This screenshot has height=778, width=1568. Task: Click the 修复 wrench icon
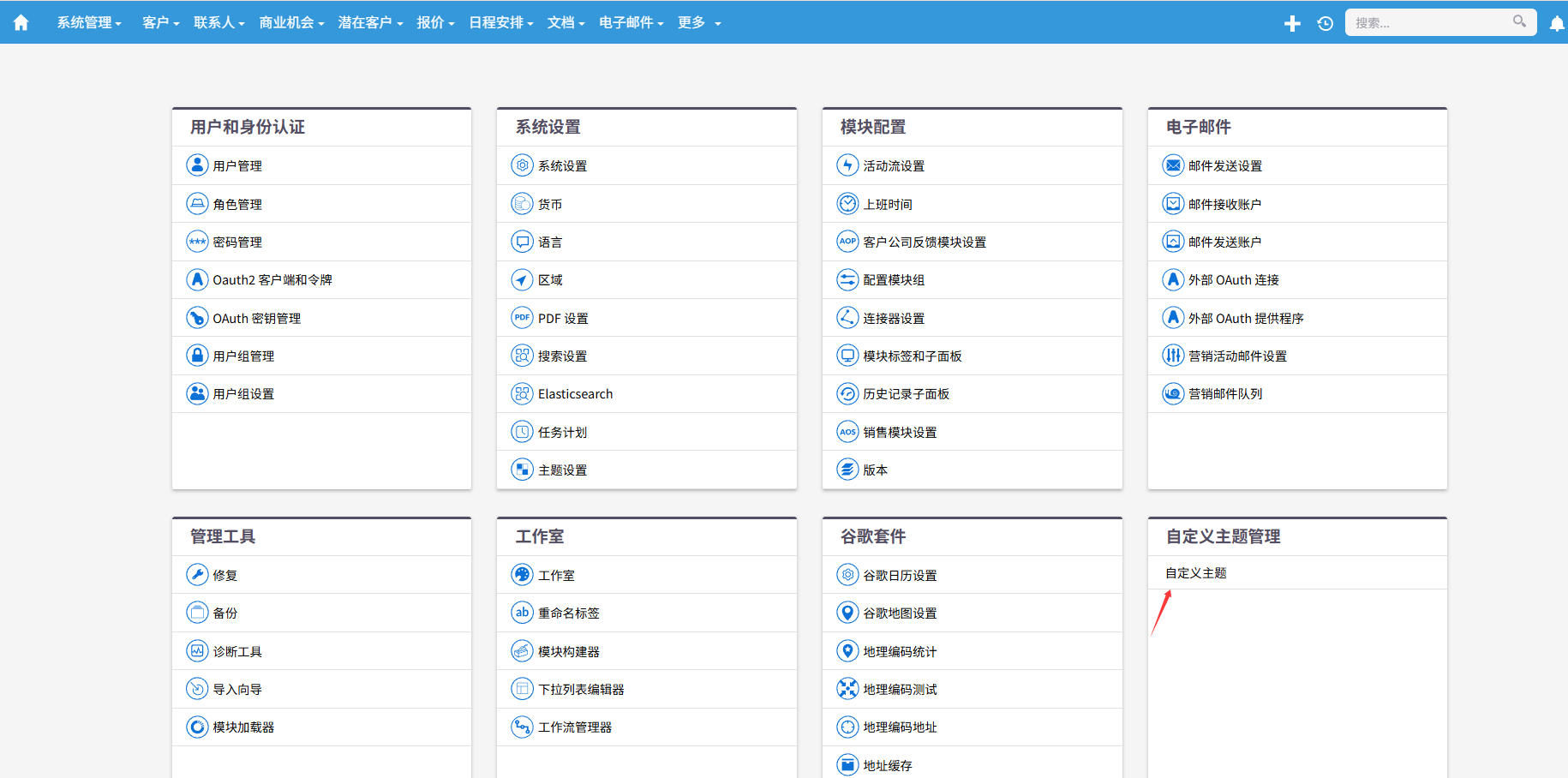(x=197, y=574)
